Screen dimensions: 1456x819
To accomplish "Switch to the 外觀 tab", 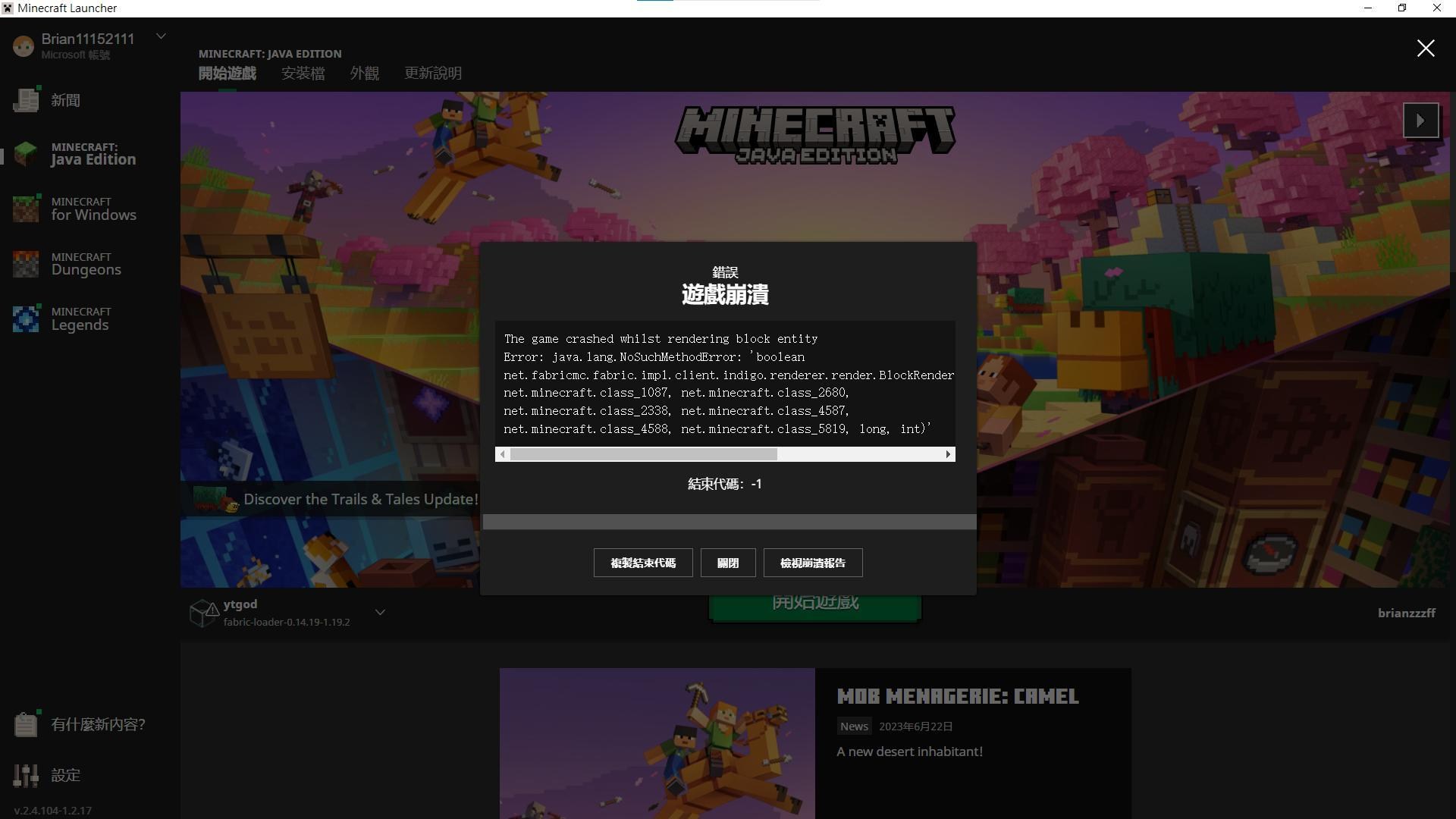I will click(x=365, y=74).
